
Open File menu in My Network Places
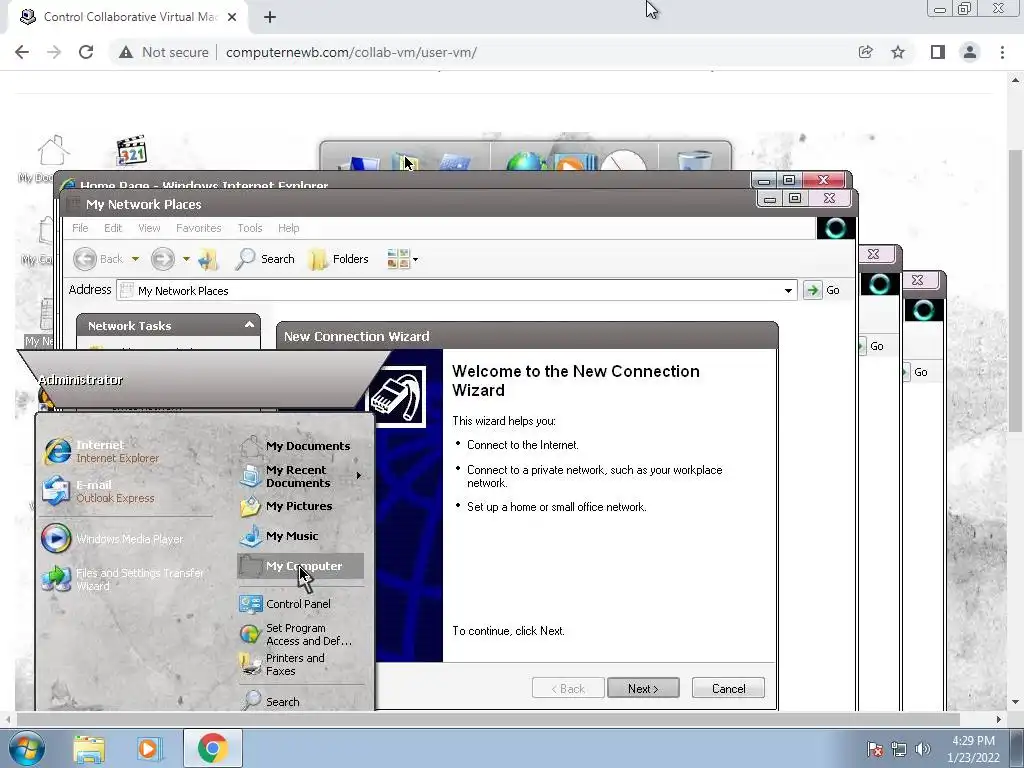(x=80, y=228)
